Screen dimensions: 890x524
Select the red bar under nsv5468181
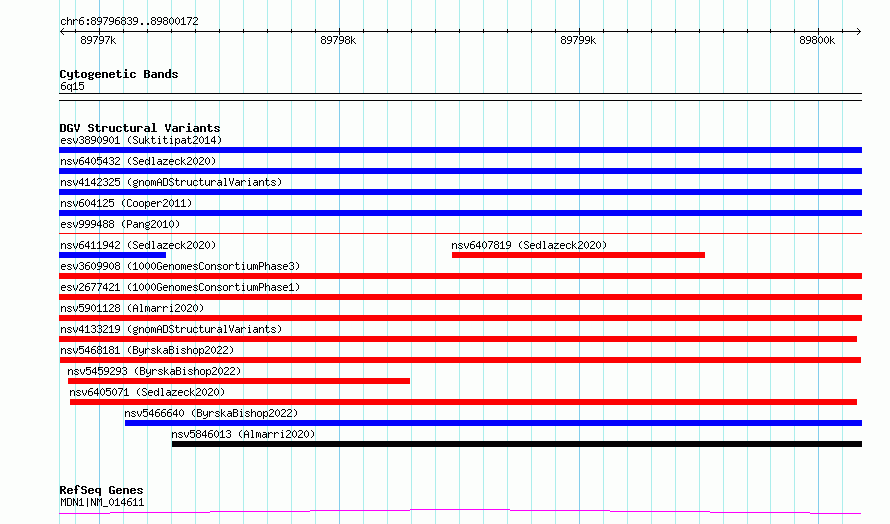(x=460, y=360)
